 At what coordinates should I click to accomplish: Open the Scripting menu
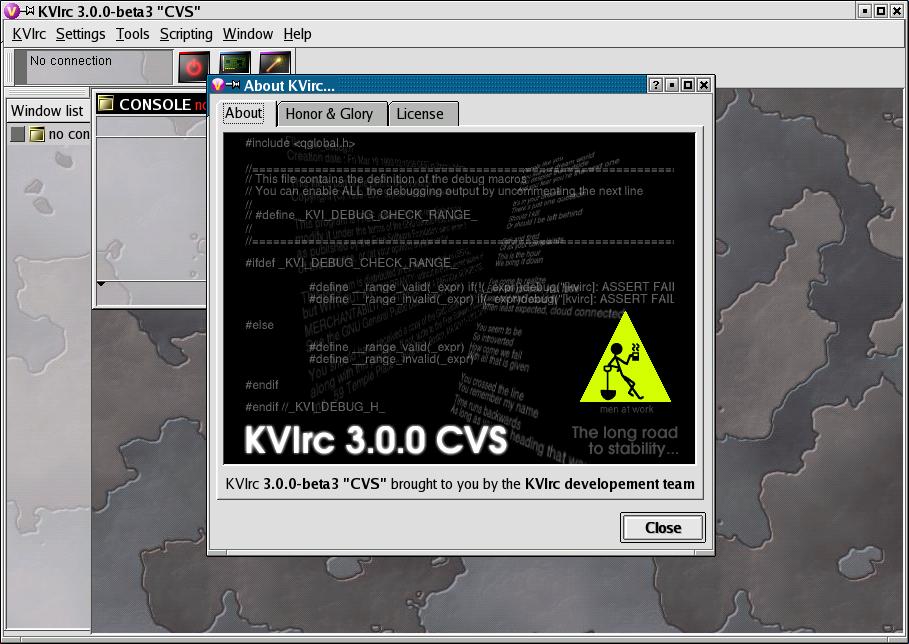click(x=186, y=34)
